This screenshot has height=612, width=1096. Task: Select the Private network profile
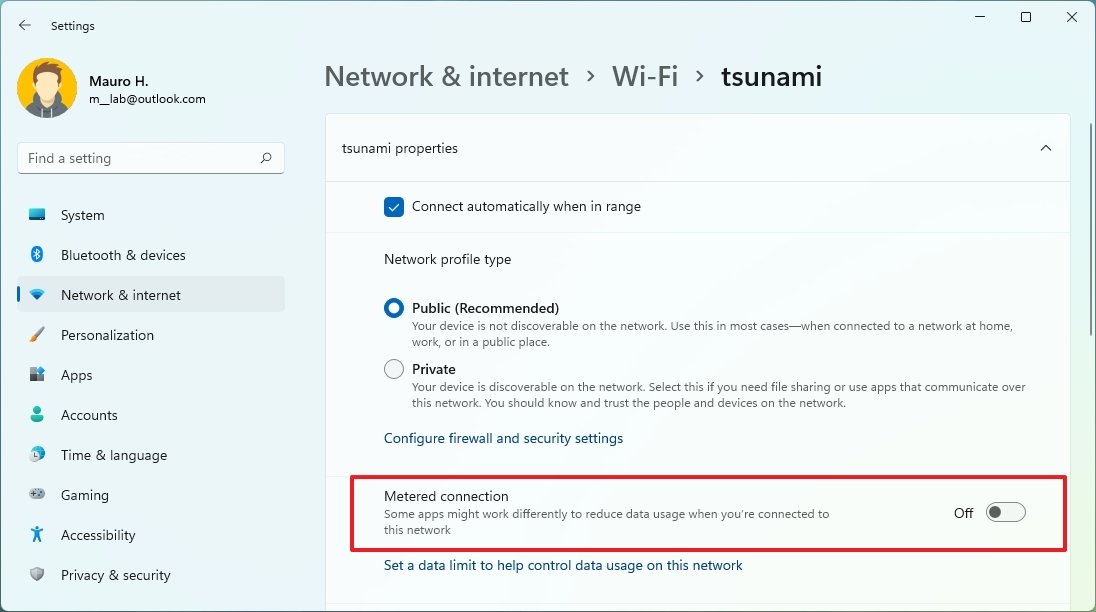pos(394,368)
